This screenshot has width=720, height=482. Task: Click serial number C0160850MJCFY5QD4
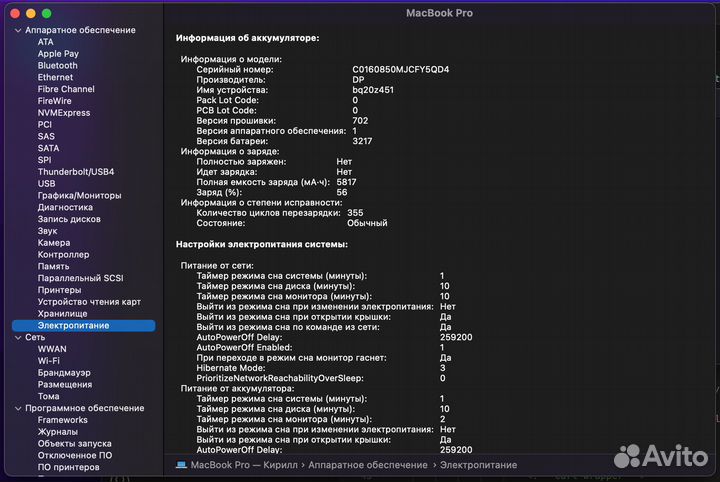point(400,69)
